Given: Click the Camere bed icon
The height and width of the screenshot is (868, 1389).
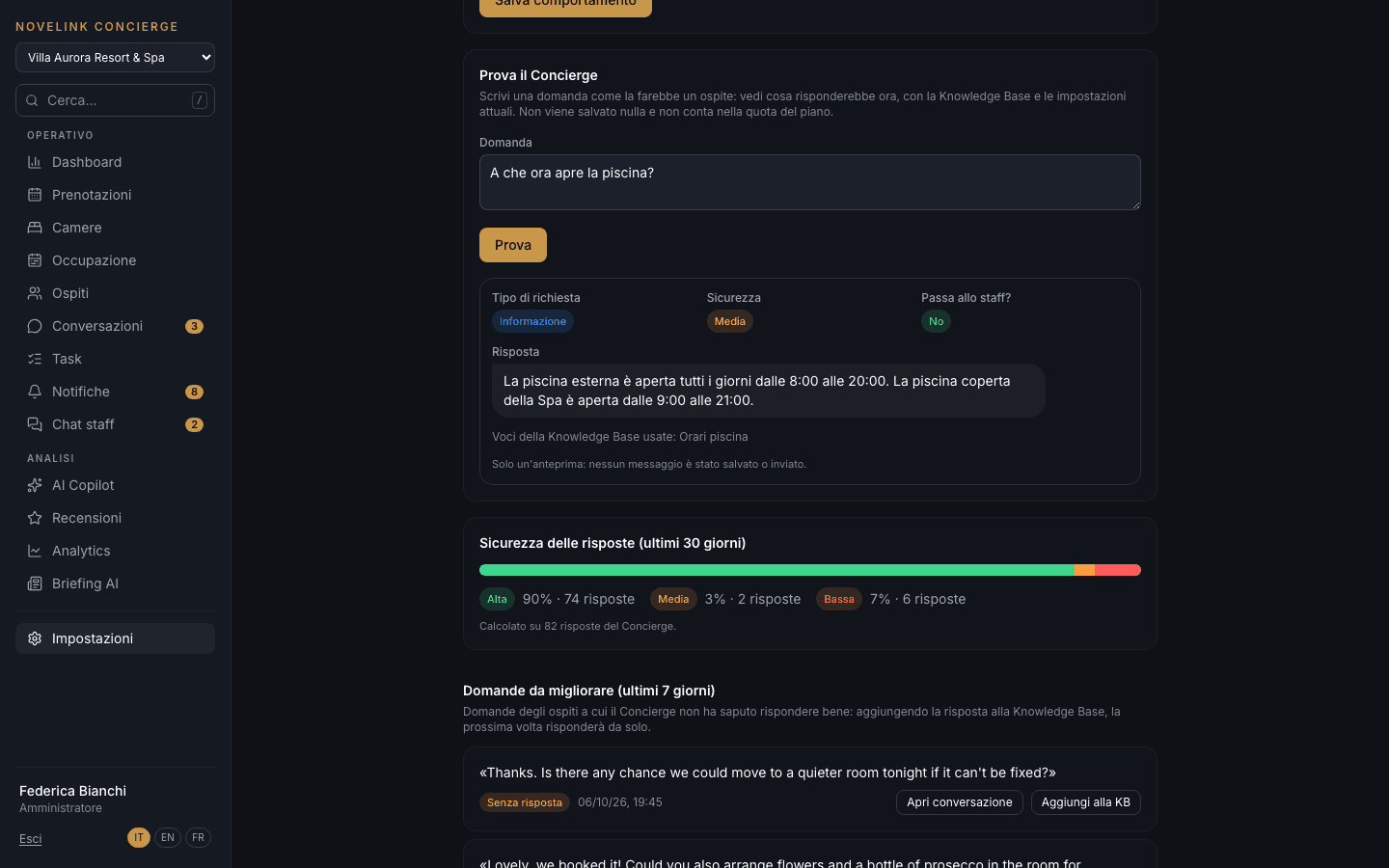Looking at the screenshot, I should [35, 228].
